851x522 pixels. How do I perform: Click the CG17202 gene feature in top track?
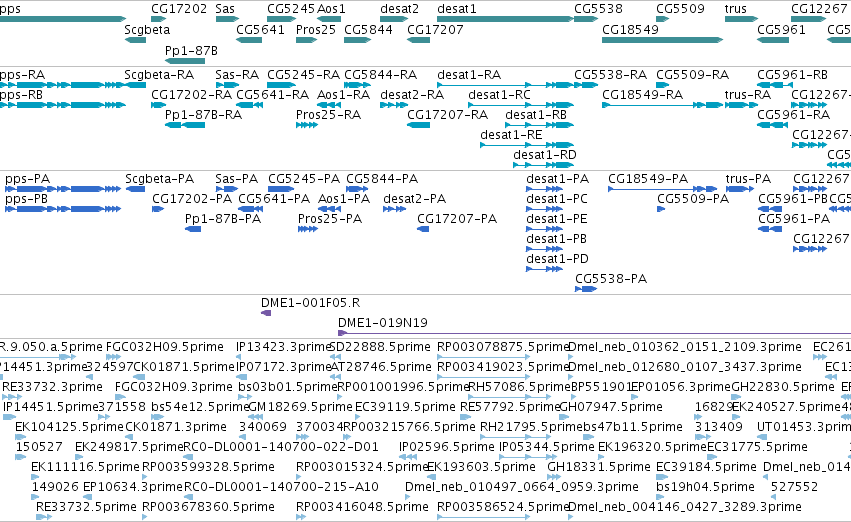point(158,19)
